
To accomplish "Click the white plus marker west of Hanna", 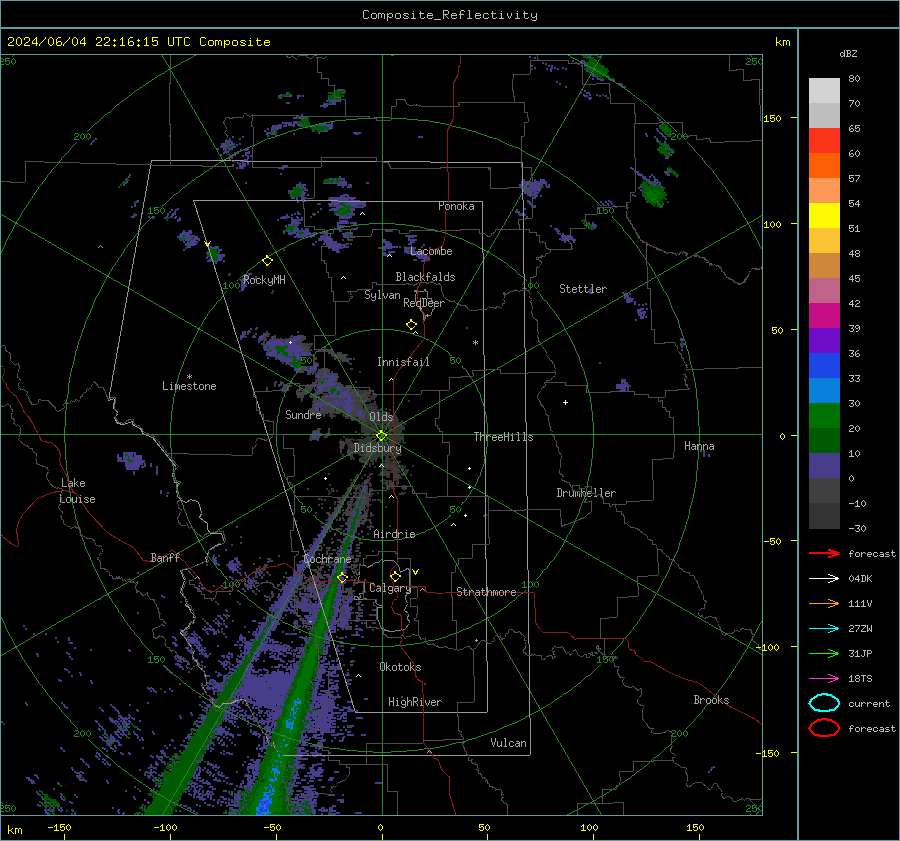I will (565, 402).
